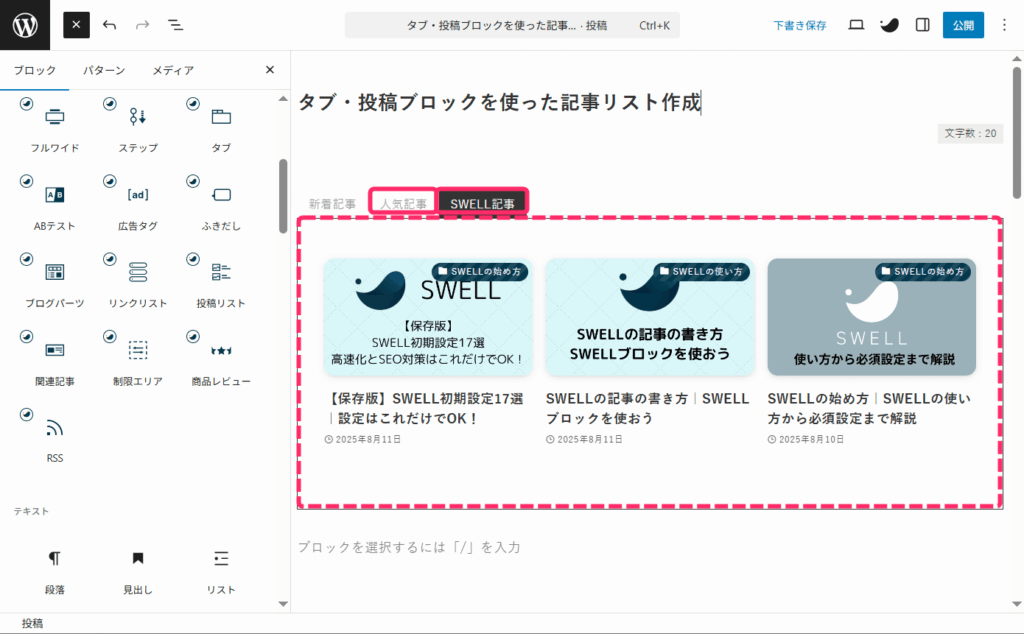1024x634 pixels.
Task: Insert the 投稿リスト block
Action: 221,283
